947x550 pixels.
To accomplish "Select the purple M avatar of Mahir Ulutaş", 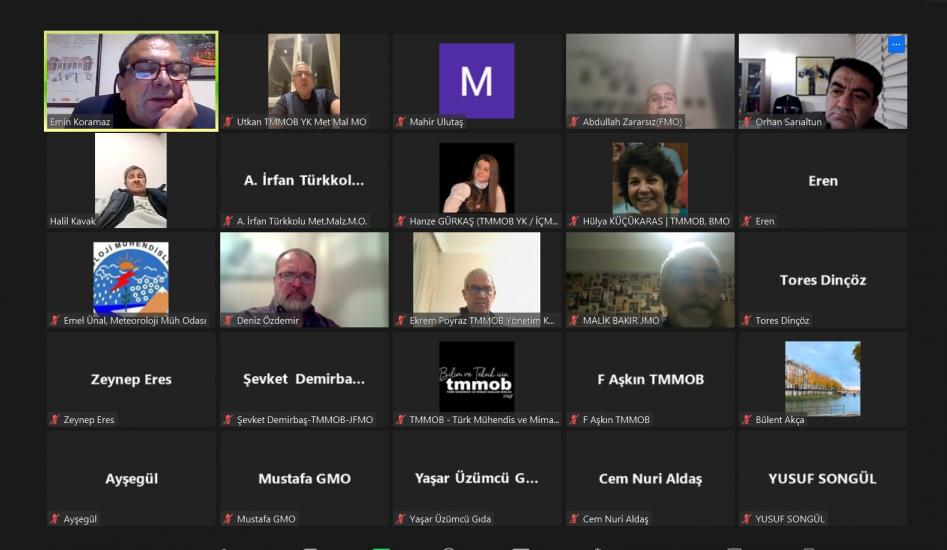I will (477, 81).
